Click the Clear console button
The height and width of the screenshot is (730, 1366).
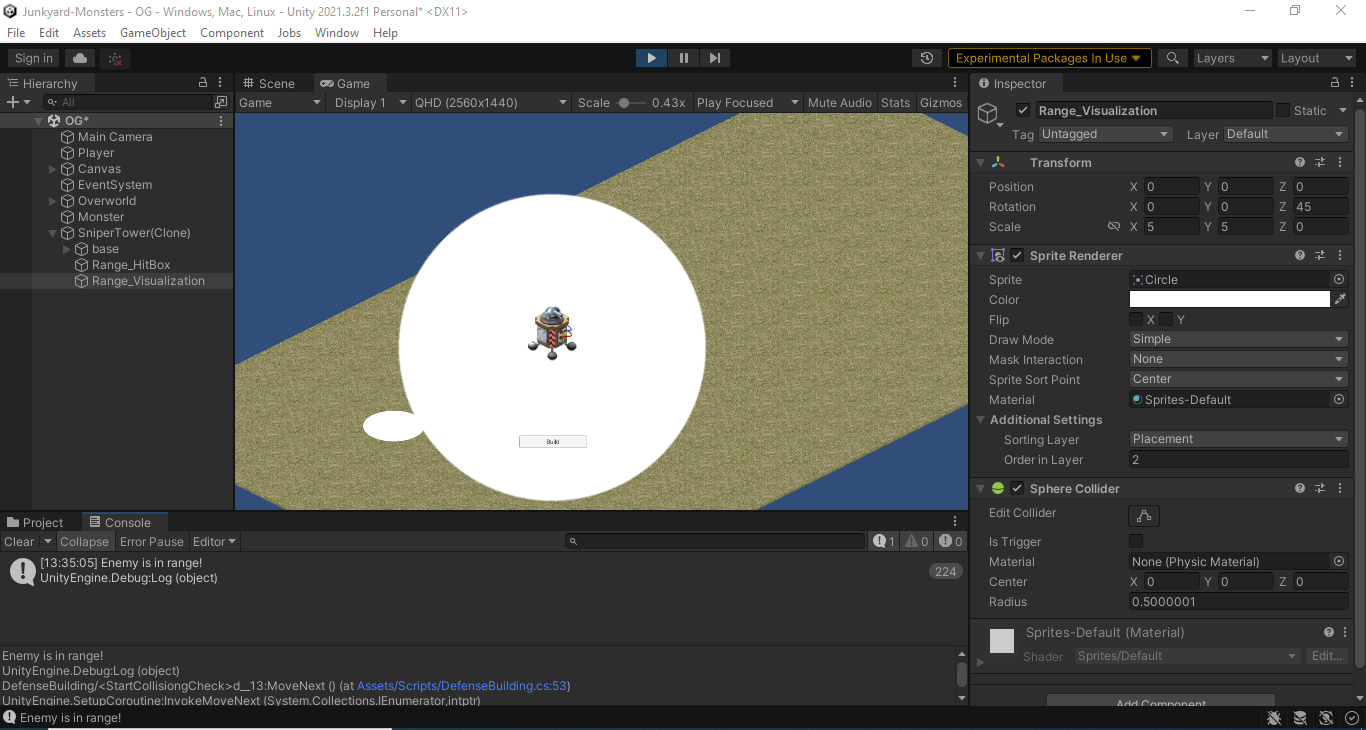pos(19,541)
